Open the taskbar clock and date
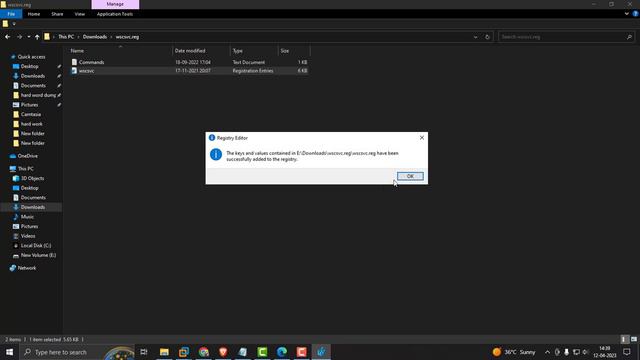Viewport: 640px width, 360px height. pos(605,352)
